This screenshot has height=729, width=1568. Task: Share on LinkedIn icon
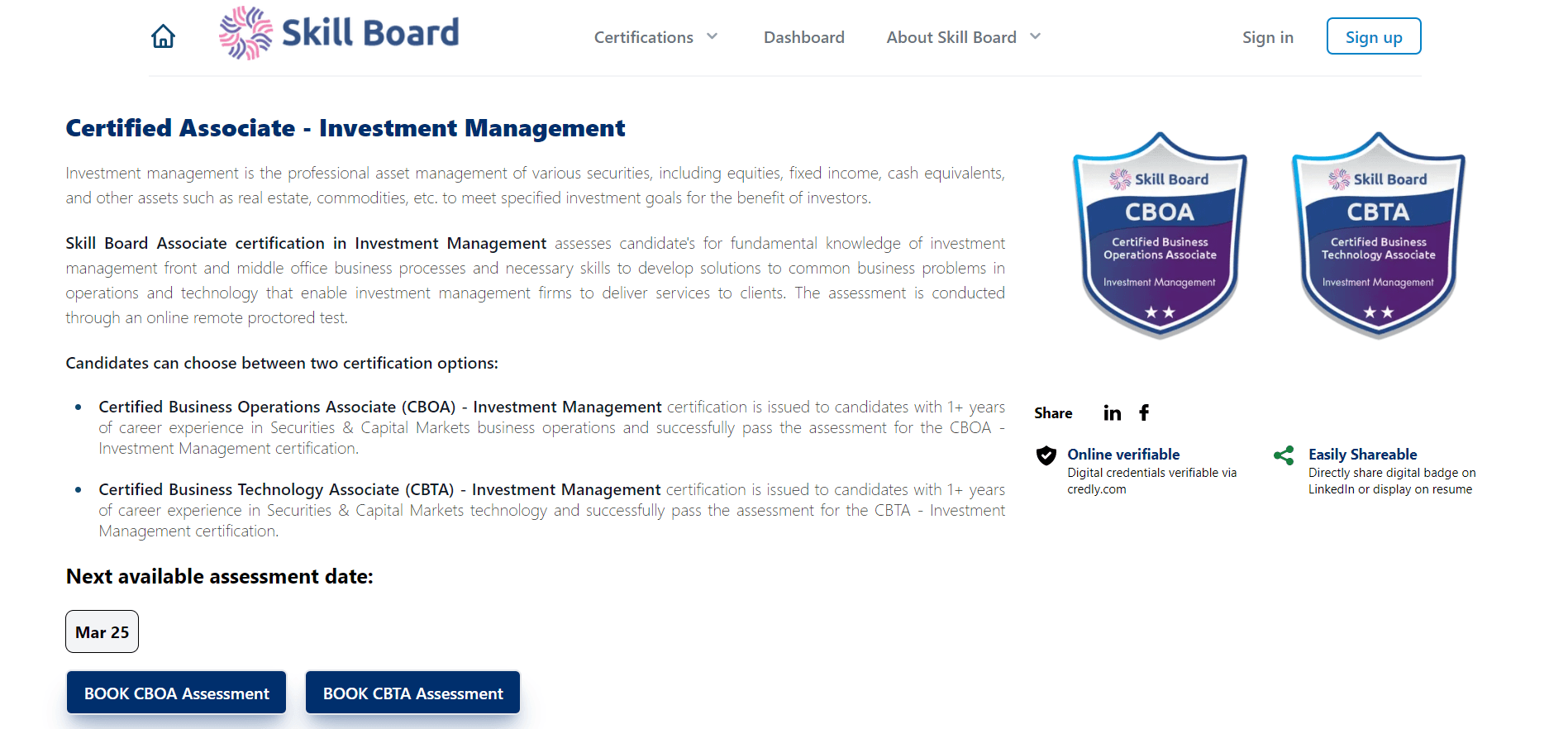point(1113,412)
